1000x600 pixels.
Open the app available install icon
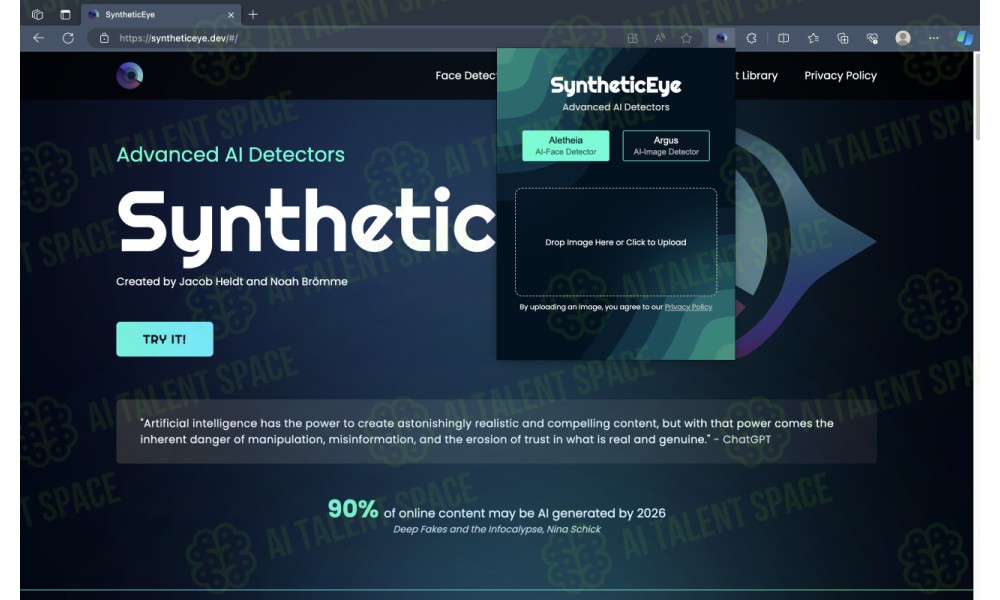633,38
